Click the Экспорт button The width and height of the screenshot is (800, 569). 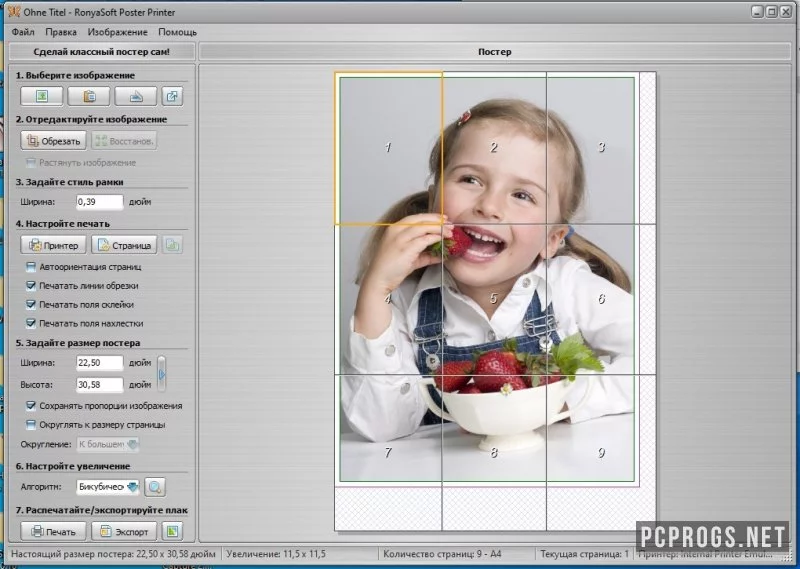pyautogui.click(x=124, y=531)
